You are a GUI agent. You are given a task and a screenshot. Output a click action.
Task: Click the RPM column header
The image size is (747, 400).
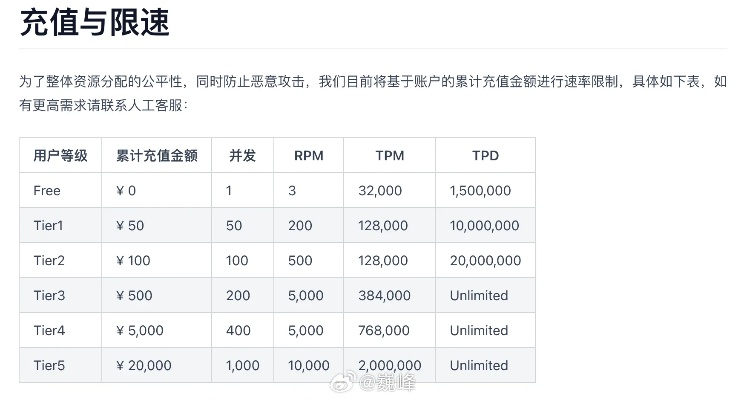click(x=308, y=155)
